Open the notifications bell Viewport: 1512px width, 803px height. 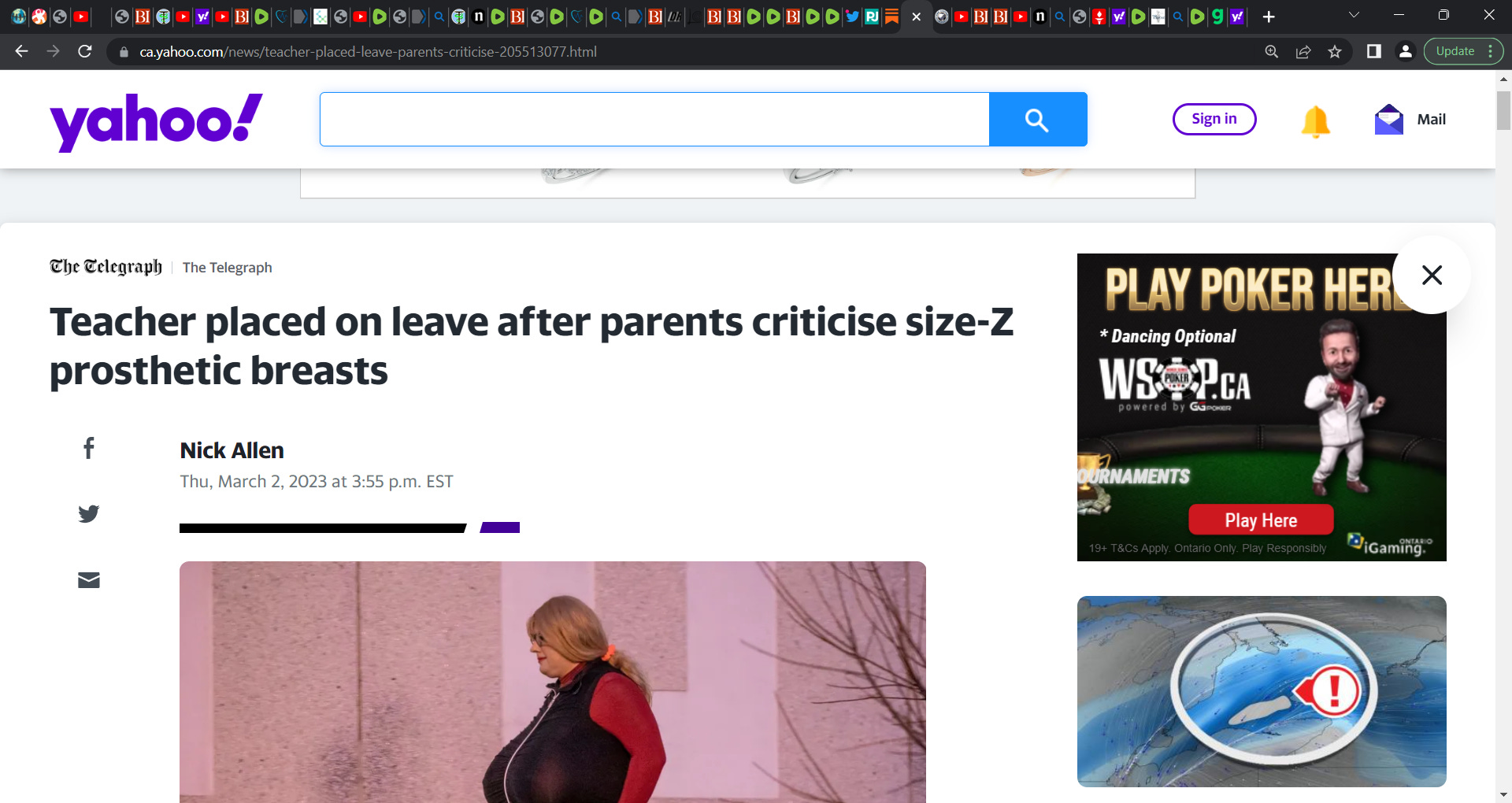(x=1316, y=120)
